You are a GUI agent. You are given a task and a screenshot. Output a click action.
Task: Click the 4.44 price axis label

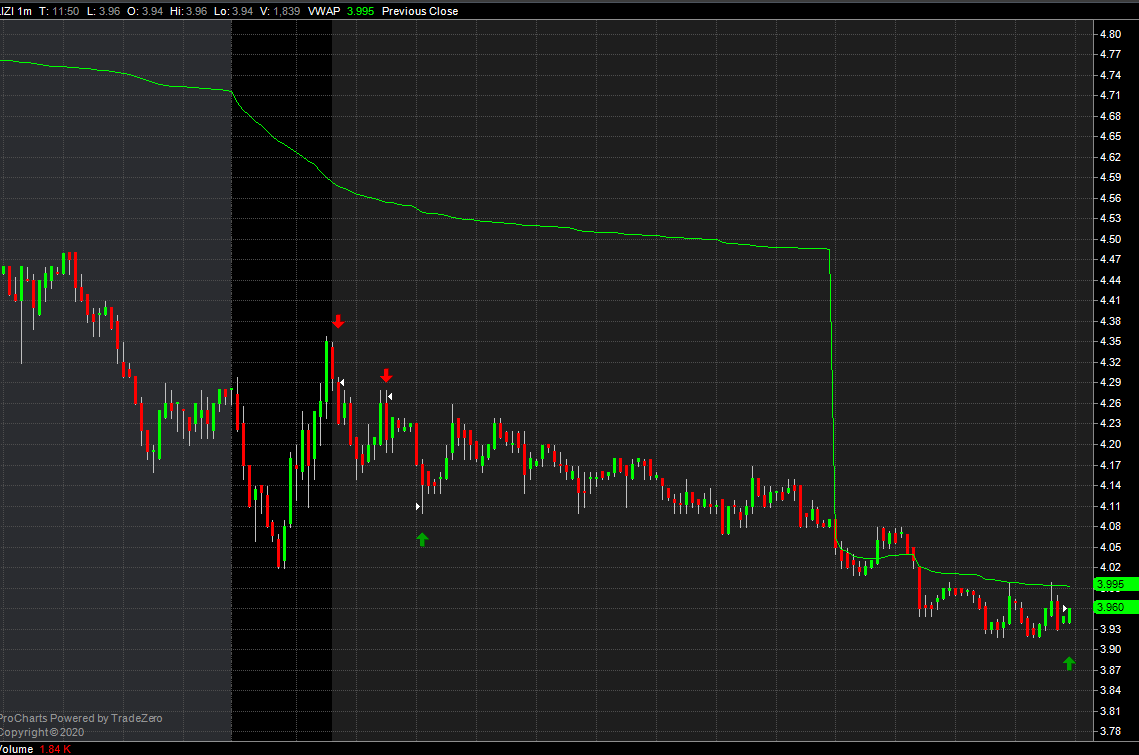click(1110, 280)
